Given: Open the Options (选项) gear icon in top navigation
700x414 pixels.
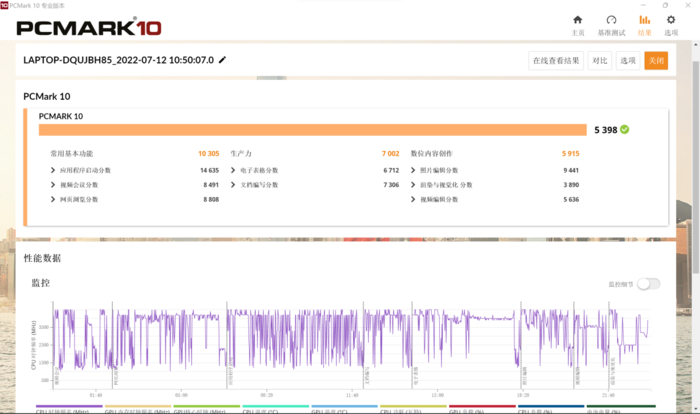Looking at the screenshot, I should [671, 20].
